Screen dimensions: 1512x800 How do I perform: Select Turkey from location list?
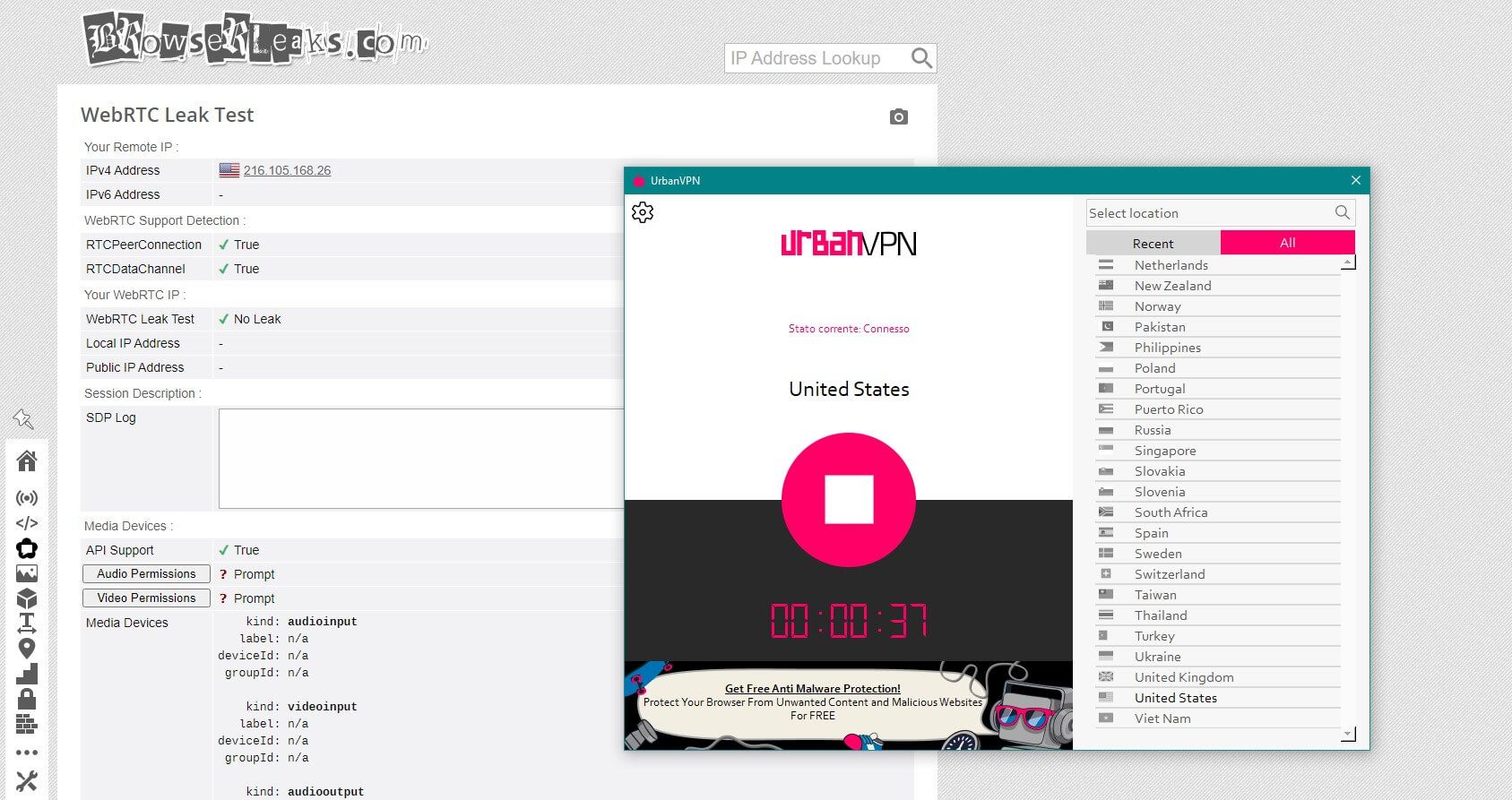pyautogui.click(x=1218, y=636)
